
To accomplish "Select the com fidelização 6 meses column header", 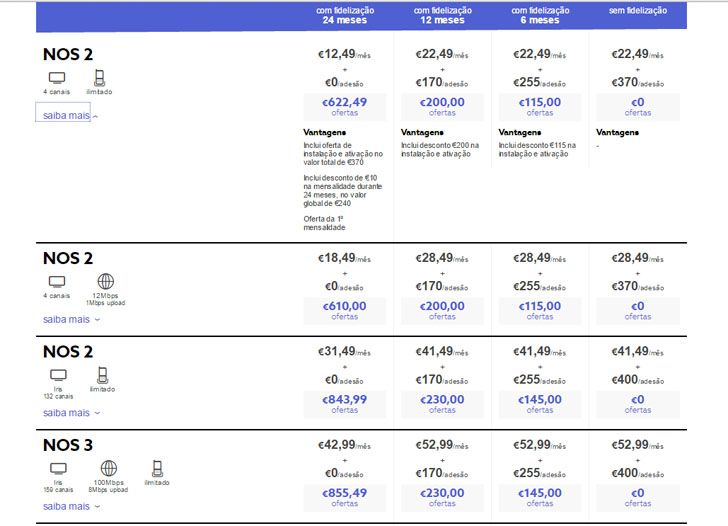I will pos(540,15).
